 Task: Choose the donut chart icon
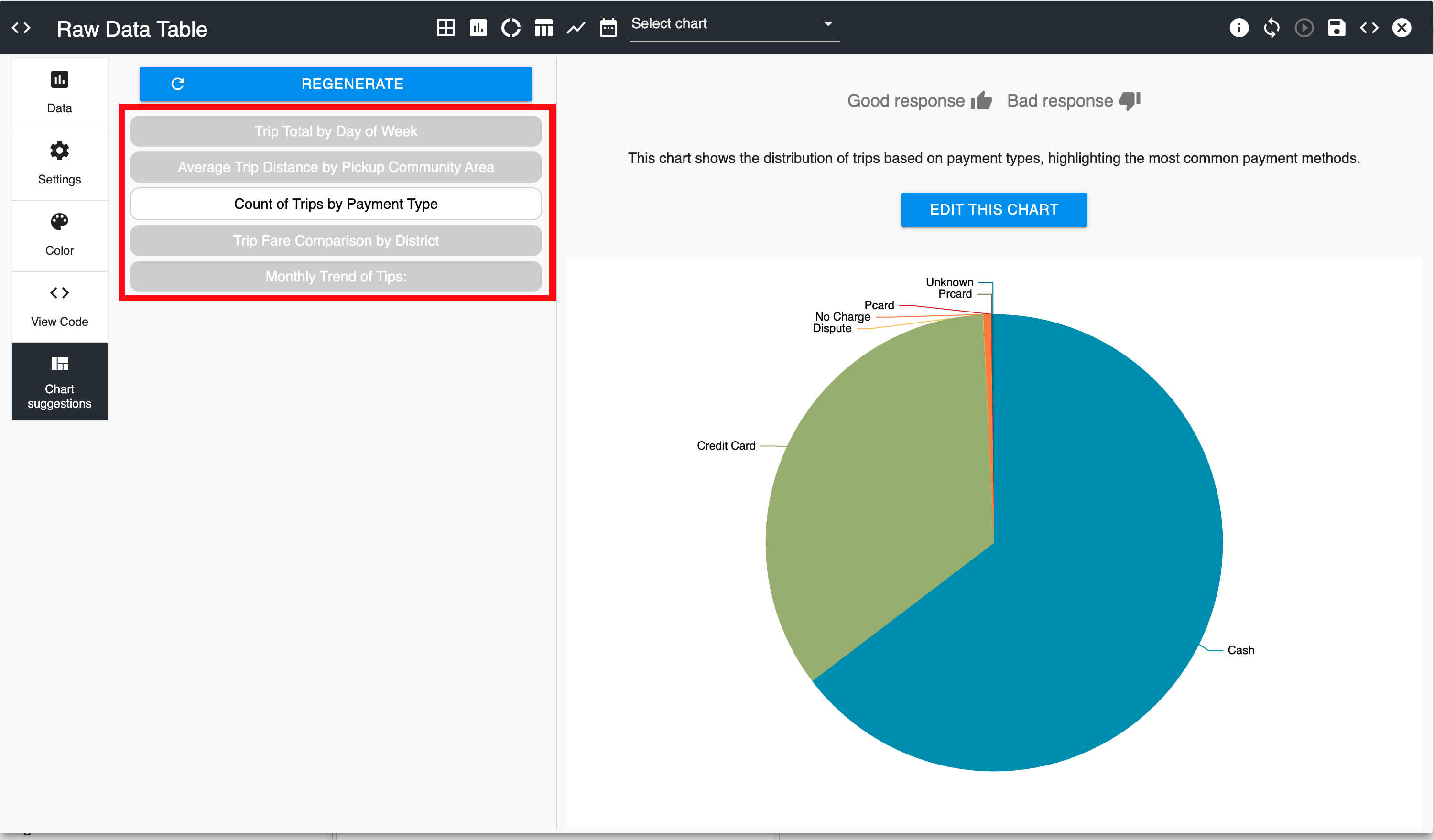511,27
